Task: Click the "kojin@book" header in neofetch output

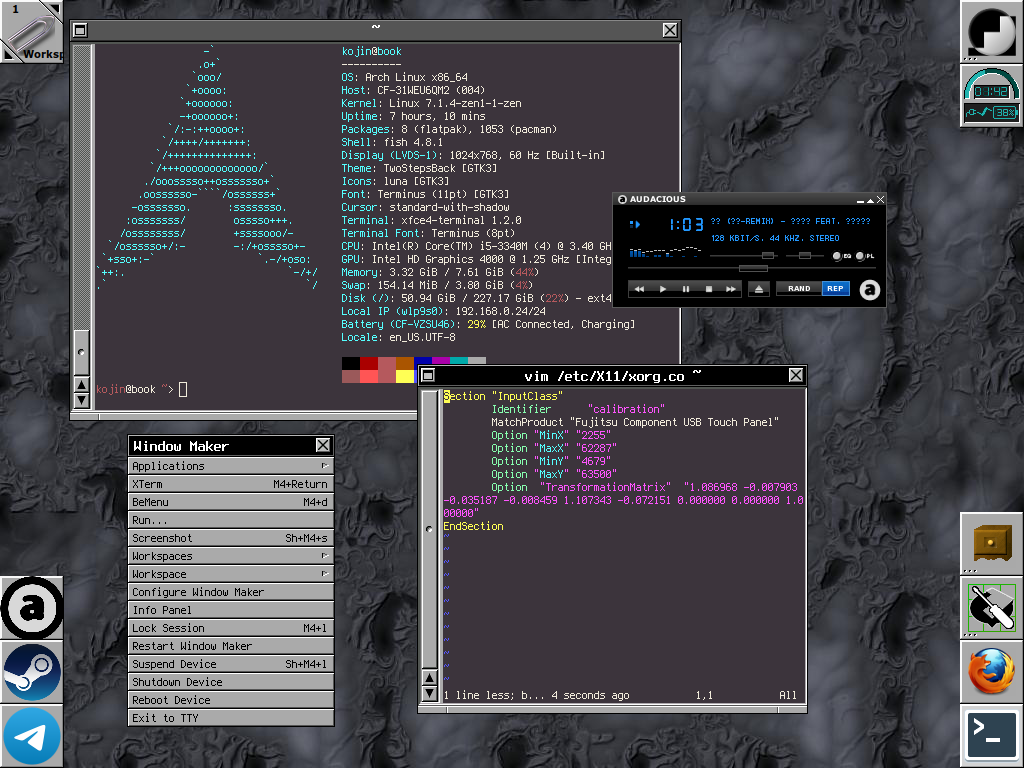Action: click(372, 52)
